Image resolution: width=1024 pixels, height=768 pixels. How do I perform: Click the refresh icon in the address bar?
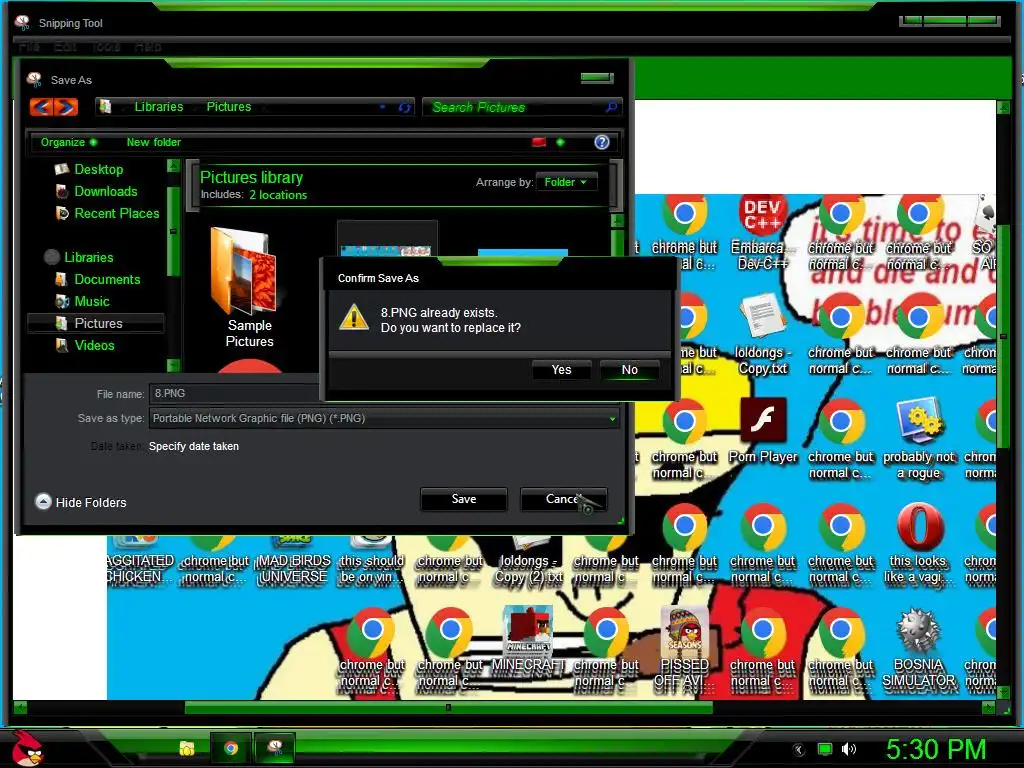coord(404,108)
